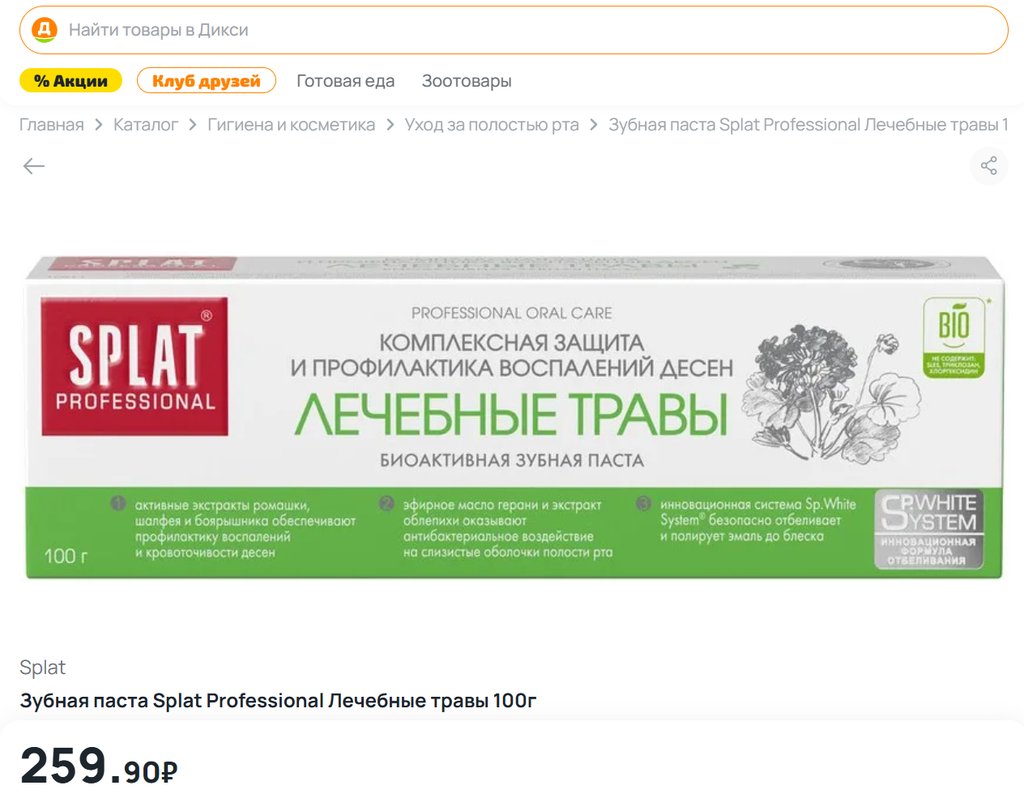Go to 'Зоотовары' category
The image size is (1024, 794).
pyautogui.click(x=466, y=81)
